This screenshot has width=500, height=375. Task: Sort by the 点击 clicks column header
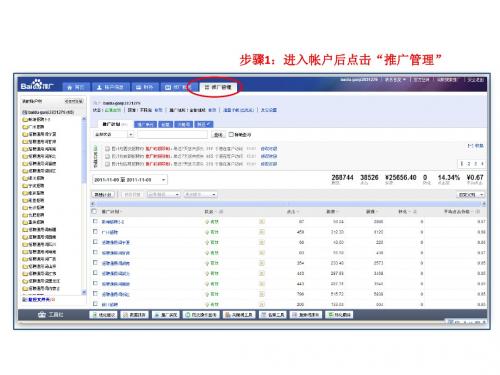(293, 212)
